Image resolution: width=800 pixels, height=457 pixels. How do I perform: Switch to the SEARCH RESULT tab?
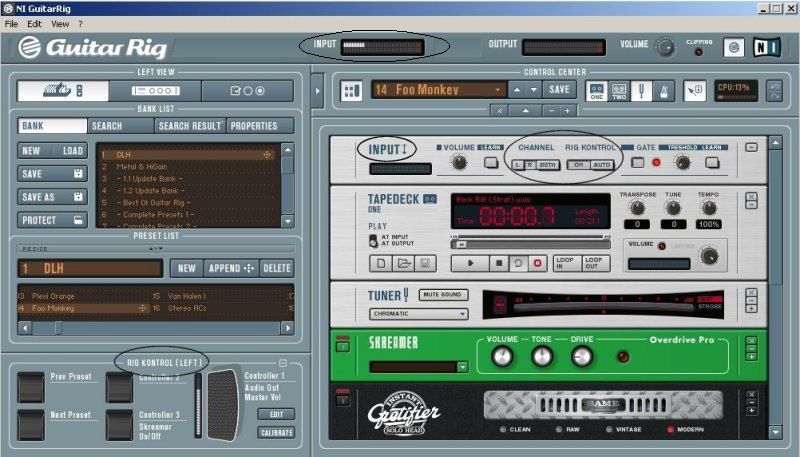tap(190, 126)
